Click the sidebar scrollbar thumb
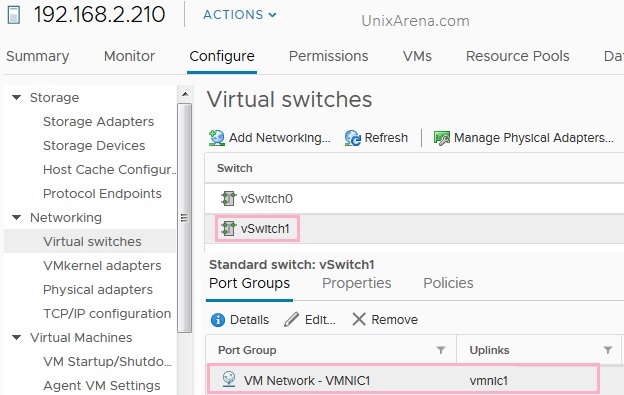 (x=185, y=218)
